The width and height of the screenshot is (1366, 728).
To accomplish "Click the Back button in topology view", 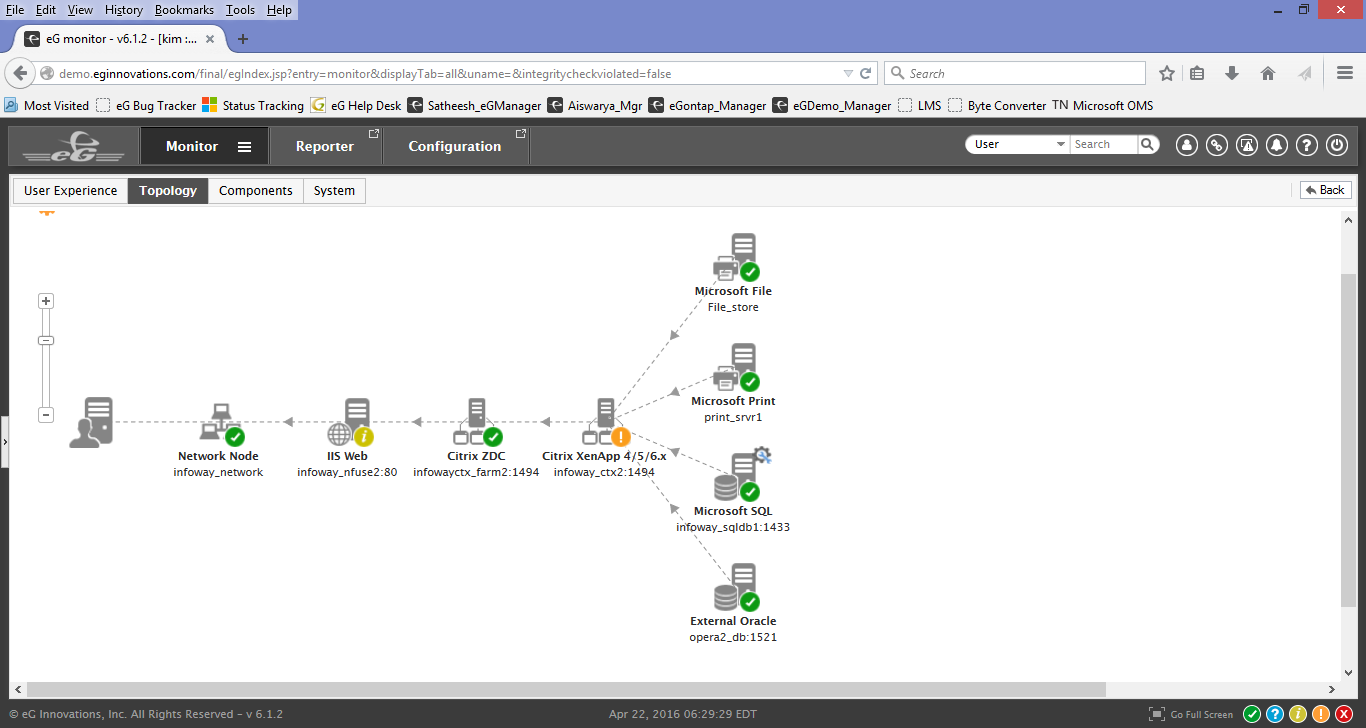I will 1326,190.
